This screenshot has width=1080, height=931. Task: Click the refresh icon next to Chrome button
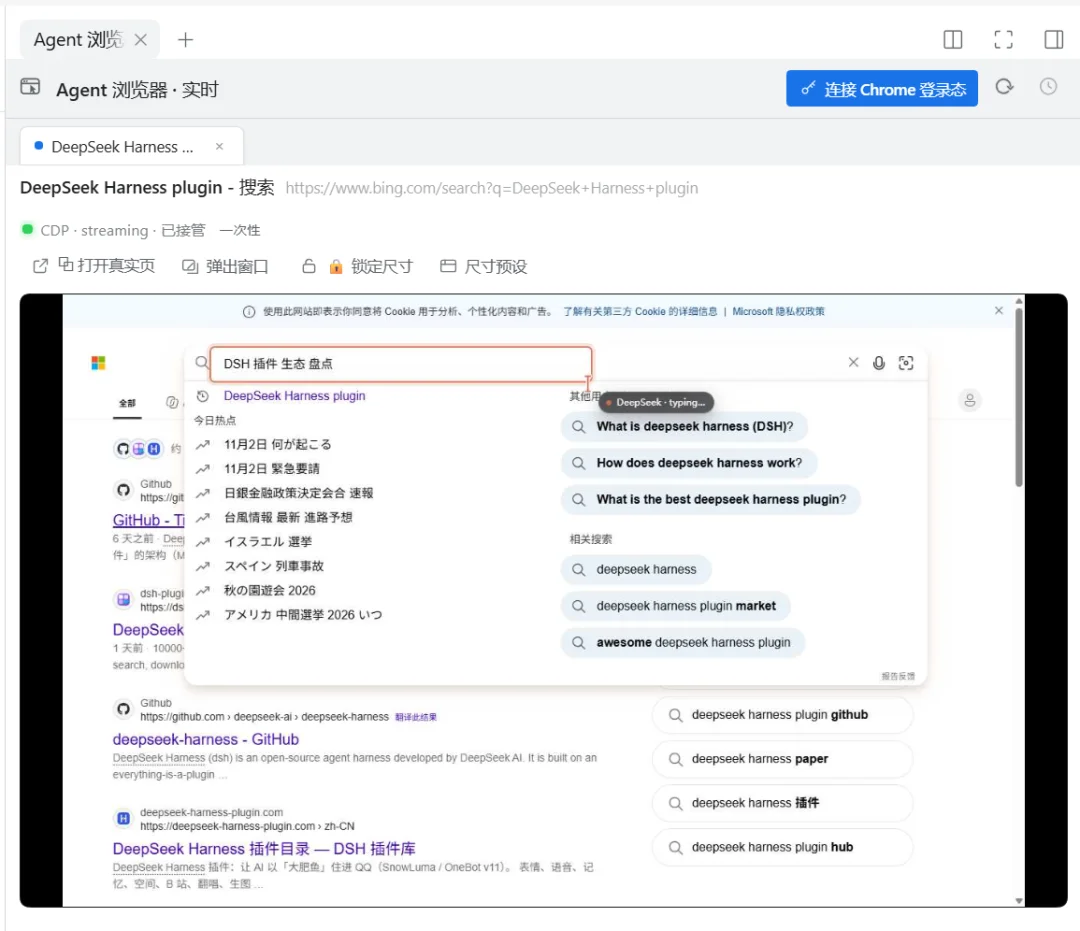click(x=1004, y=87)
